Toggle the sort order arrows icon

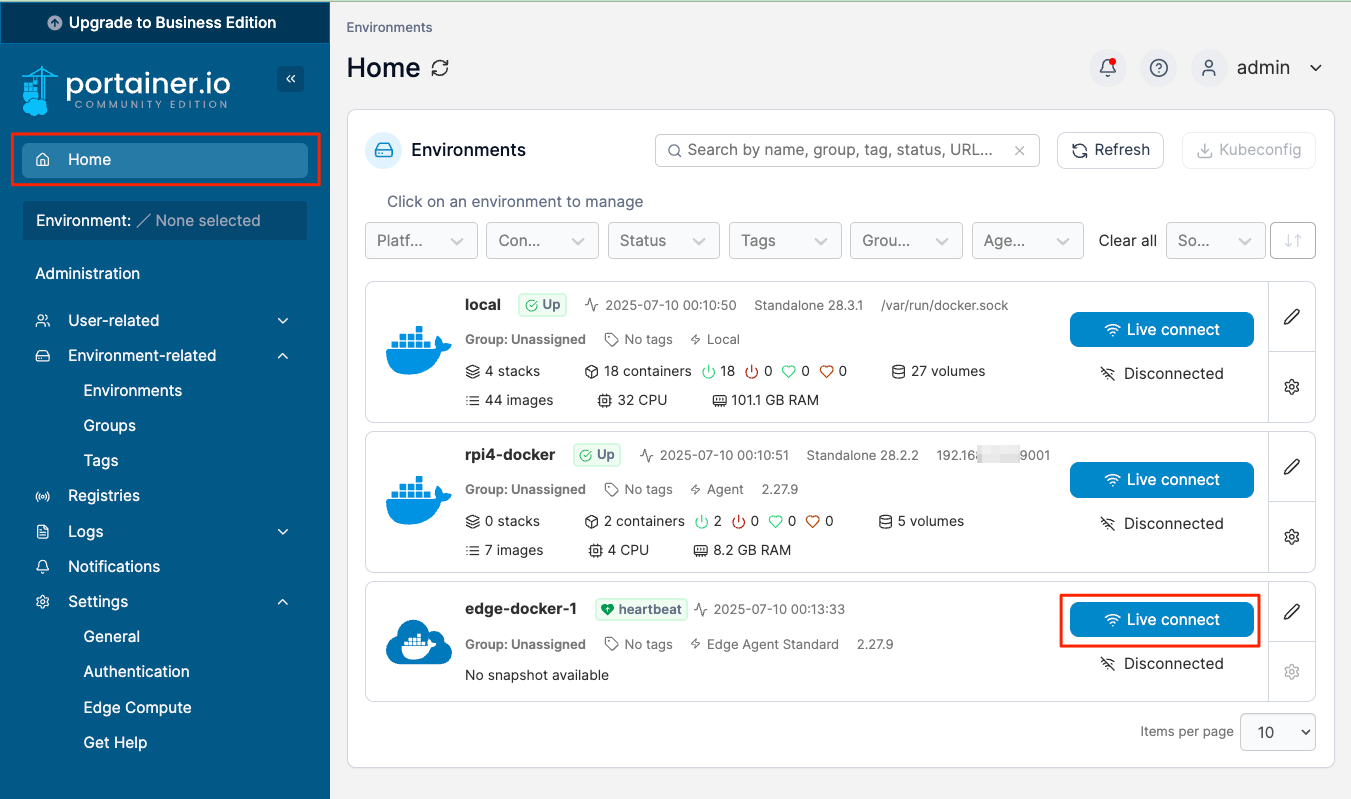(x=1293, y=241)
